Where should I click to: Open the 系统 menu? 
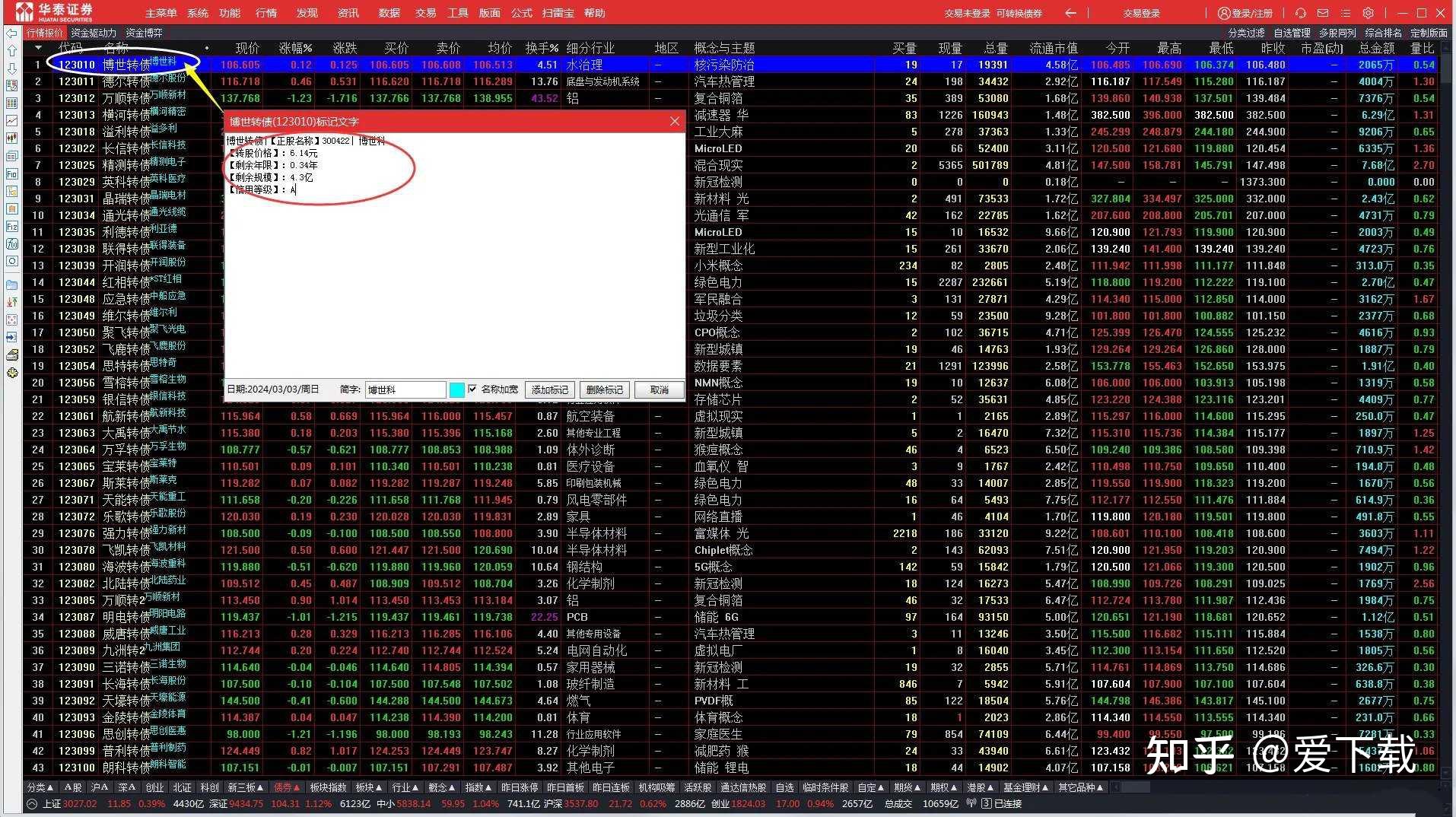pyautogui.click(x=198, y=13)
